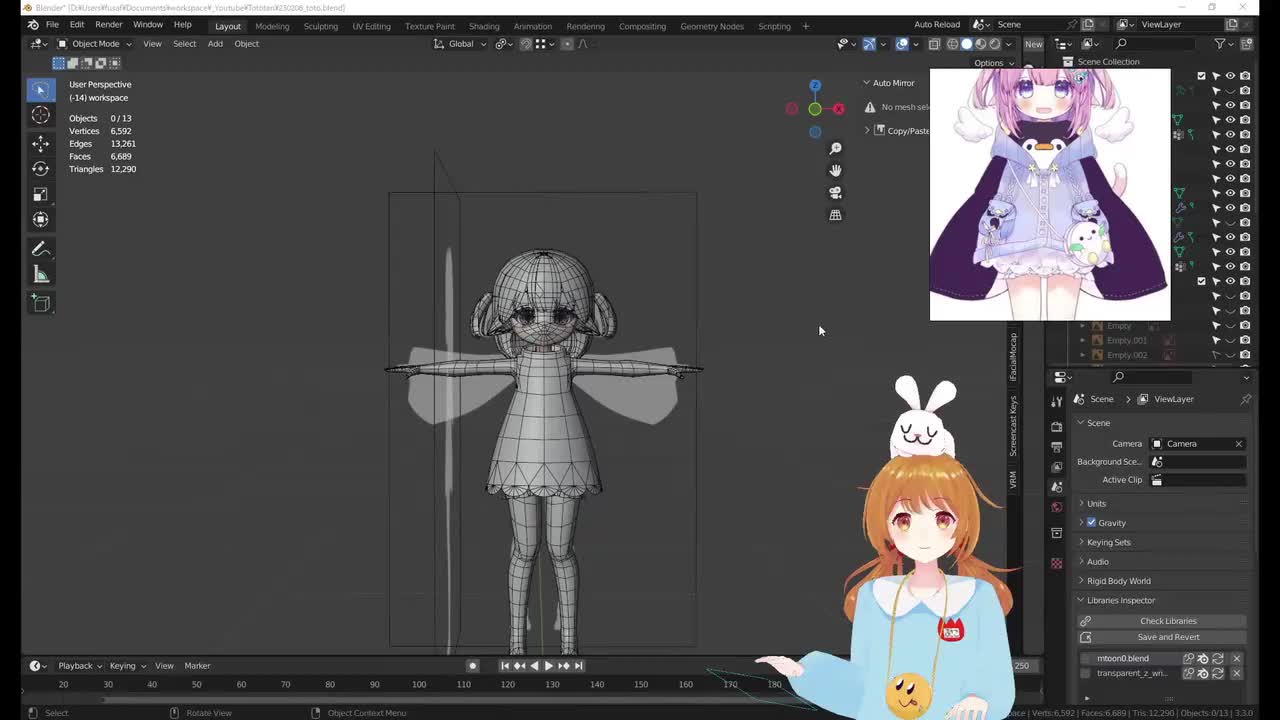Switch to the Modeling workspace tab
Viewport: 1280px width, 720px height.
tap(272, 26)
